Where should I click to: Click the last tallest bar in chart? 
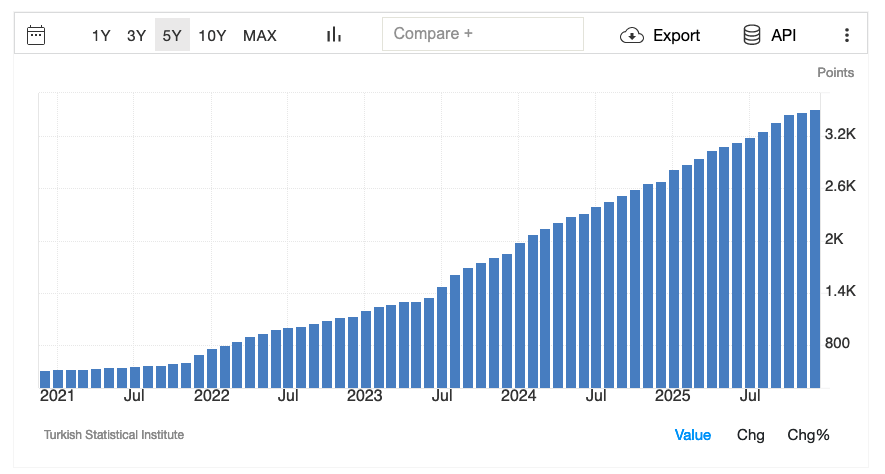click(815, 250)
